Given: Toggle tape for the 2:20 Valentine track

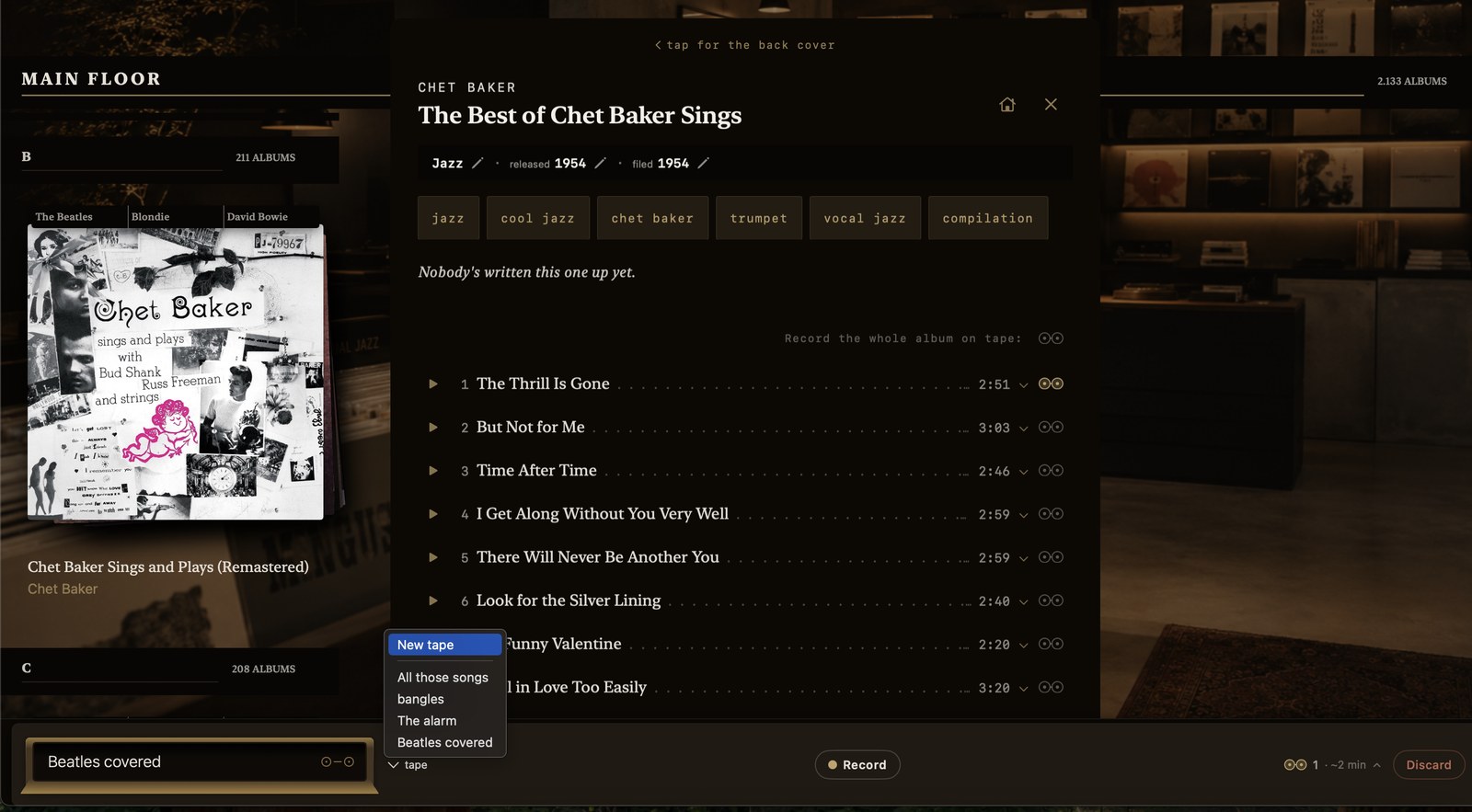Looking at the screenshot, I should 1051,644.
